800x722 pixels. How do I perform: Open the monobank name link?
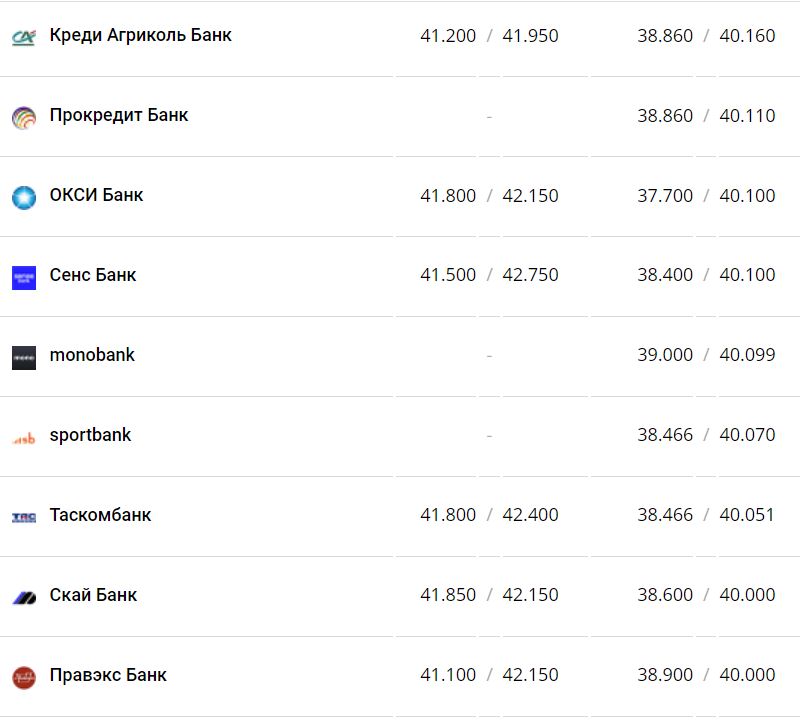(x=92, y=355)
